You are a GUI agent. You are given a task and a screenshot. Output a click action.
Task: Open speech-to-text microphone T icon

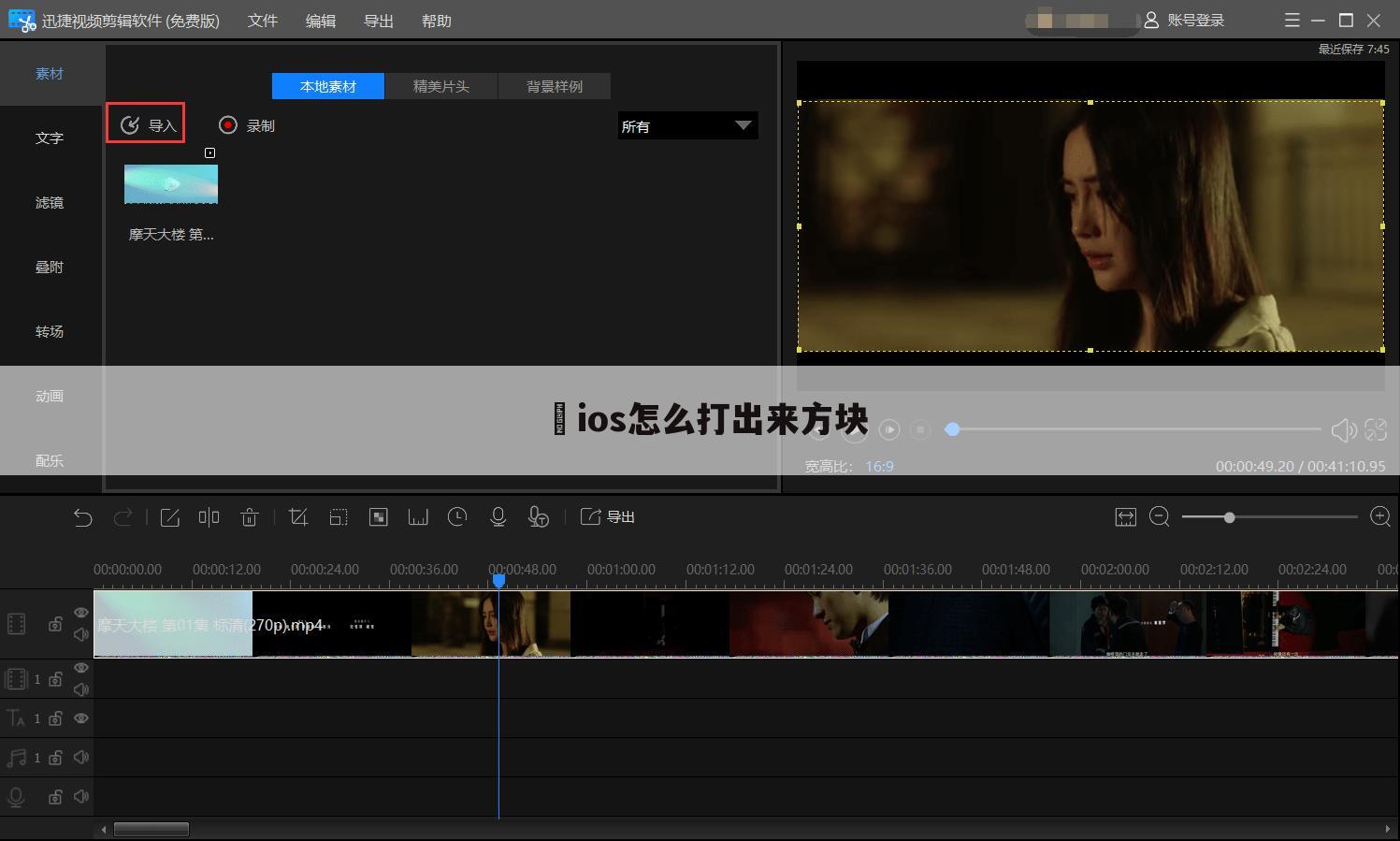pos(539,517)
